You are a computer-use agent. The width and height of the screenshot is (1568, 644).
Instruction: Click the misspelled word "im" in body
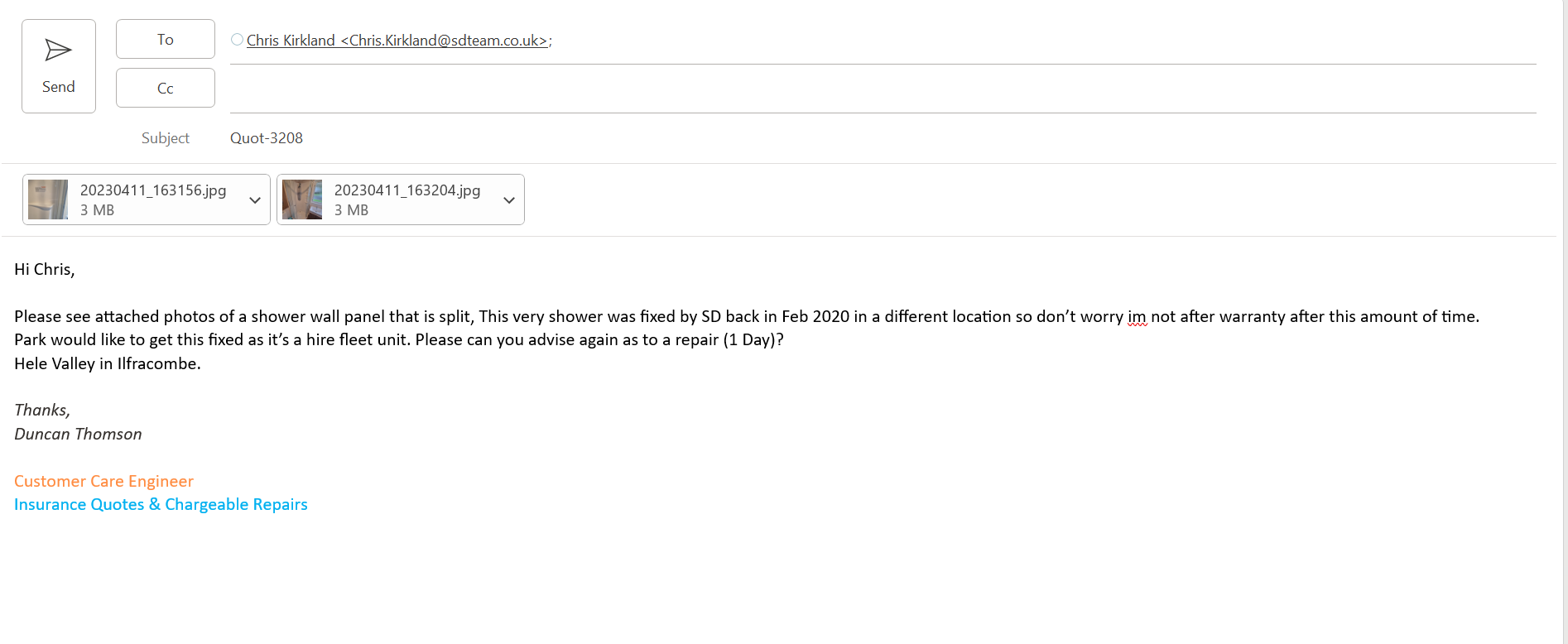(x=1137, y=317)
